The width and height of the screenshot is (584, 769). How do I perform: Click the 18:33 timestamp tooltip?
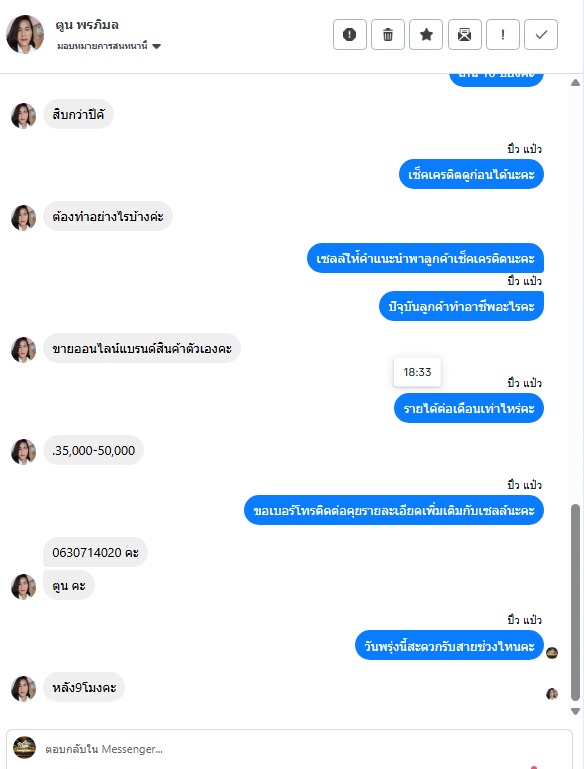tap(417, 372)
